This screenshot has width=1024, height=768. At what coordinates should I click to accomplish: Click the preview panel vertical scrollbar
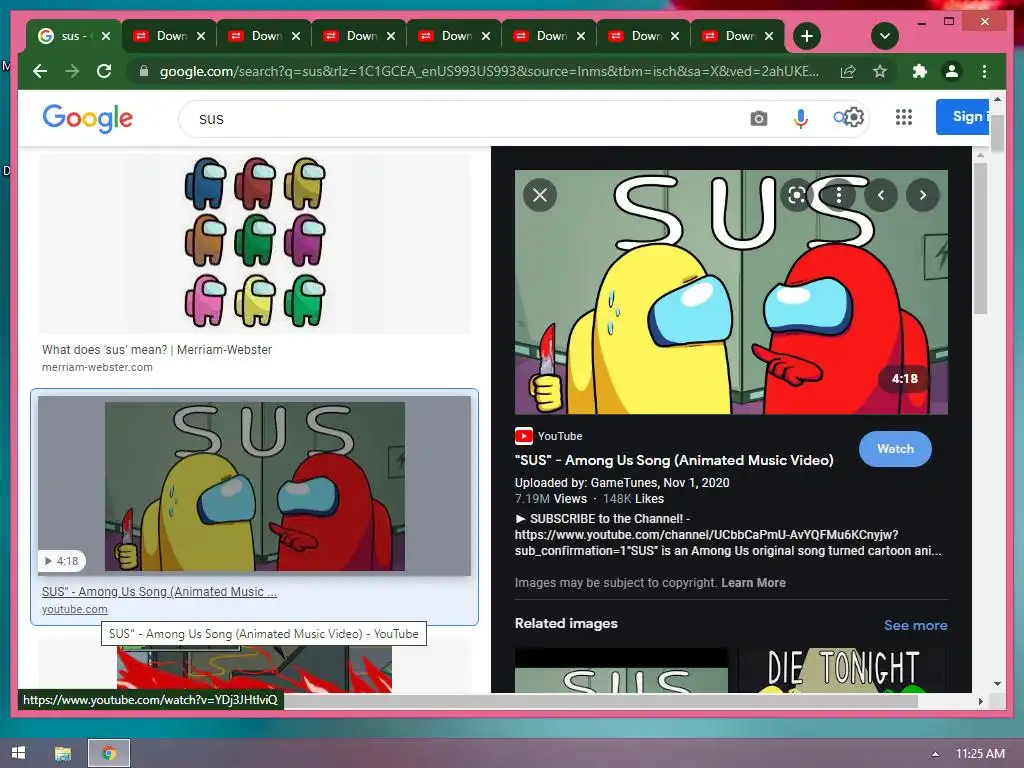click(x=980, y=239)
